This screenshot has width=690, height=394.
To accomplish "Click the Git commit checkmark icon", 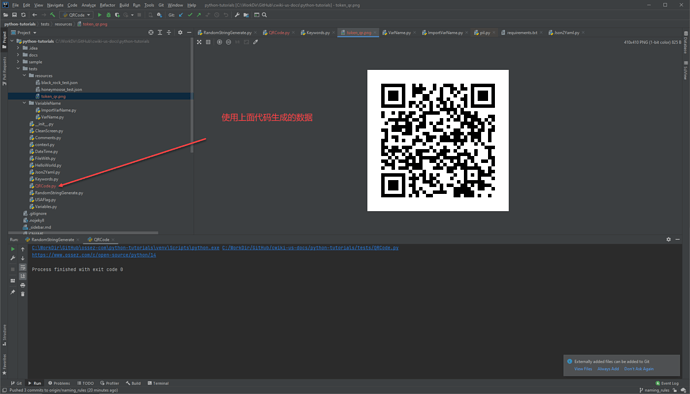I will 190,15.
